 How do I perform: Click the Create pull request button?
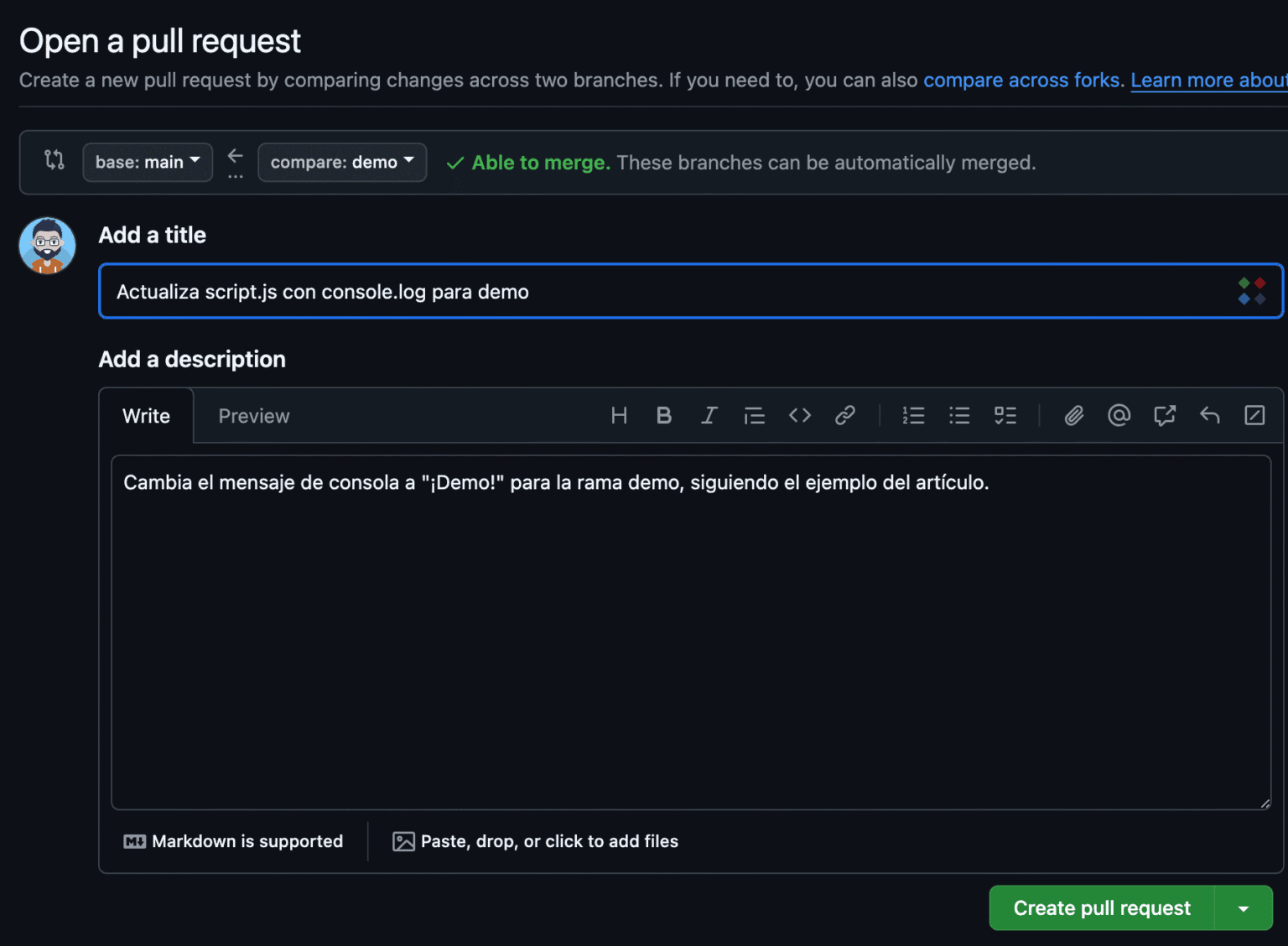1101,907
